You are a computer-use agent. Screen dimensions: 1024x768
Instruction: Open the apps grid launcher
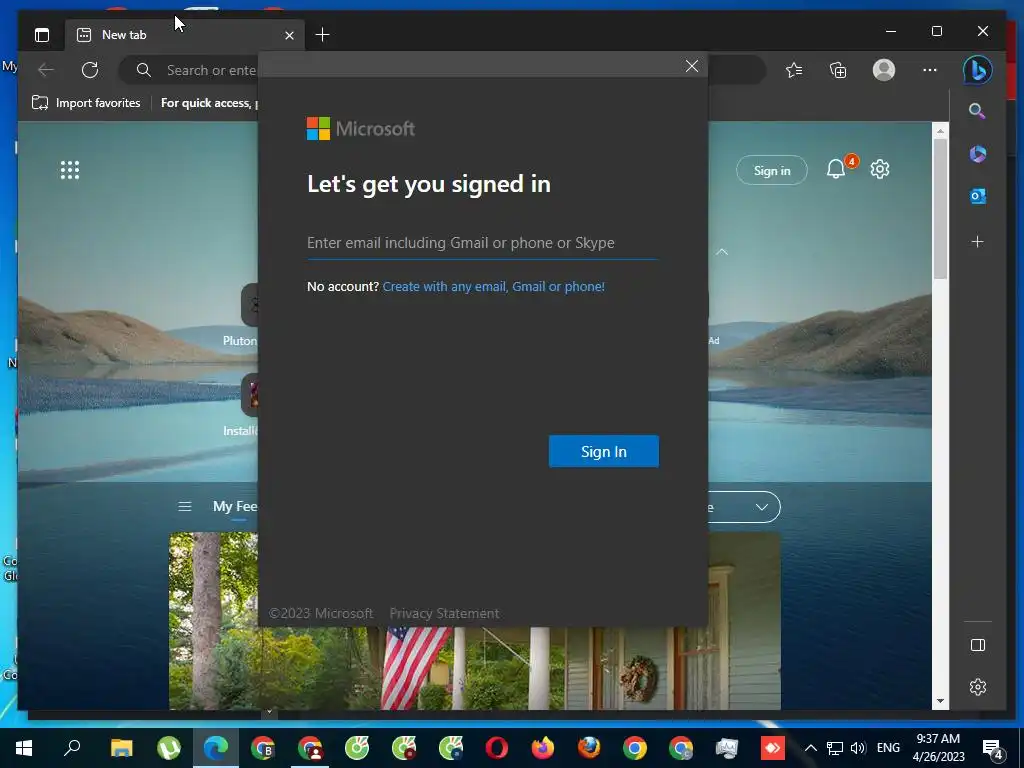tap(70, 170)
